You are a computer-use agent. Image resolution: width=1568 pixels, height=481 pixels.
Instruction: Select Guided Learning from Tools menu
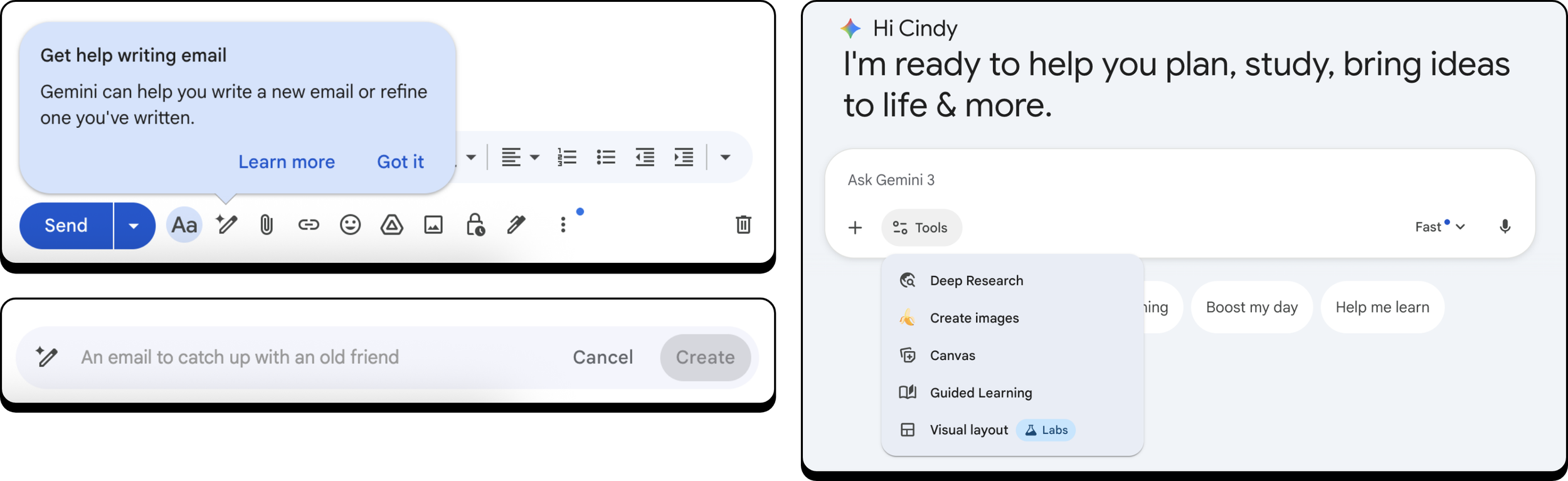pos(1012,393)
